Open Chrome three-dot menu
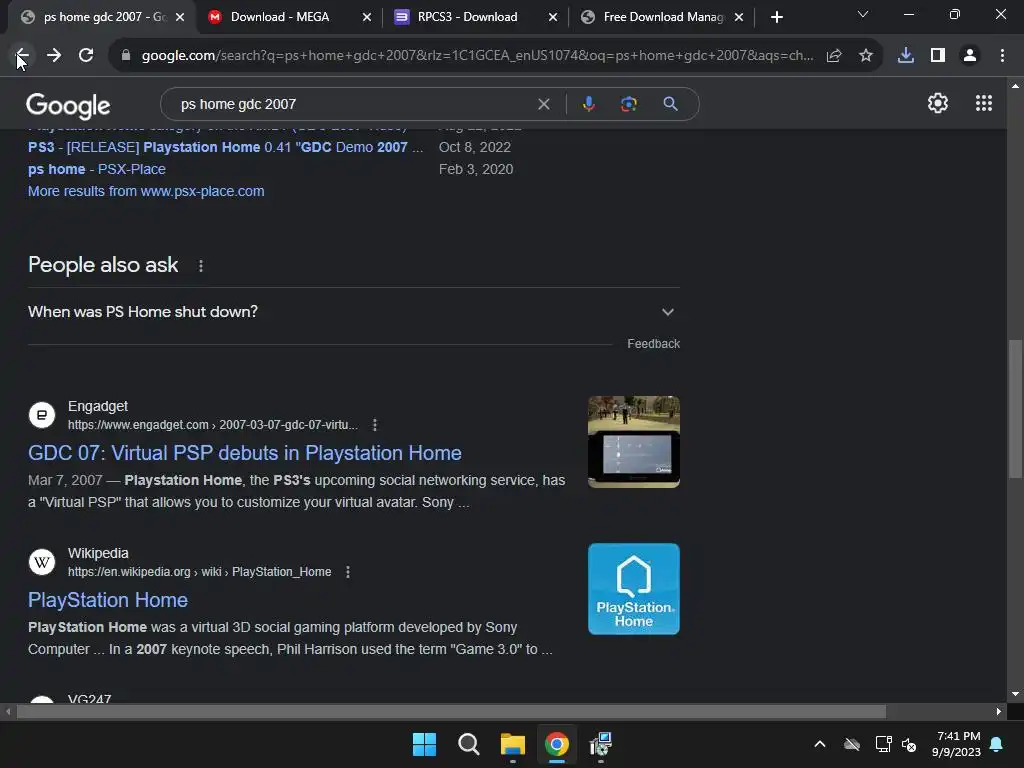 1002,56
